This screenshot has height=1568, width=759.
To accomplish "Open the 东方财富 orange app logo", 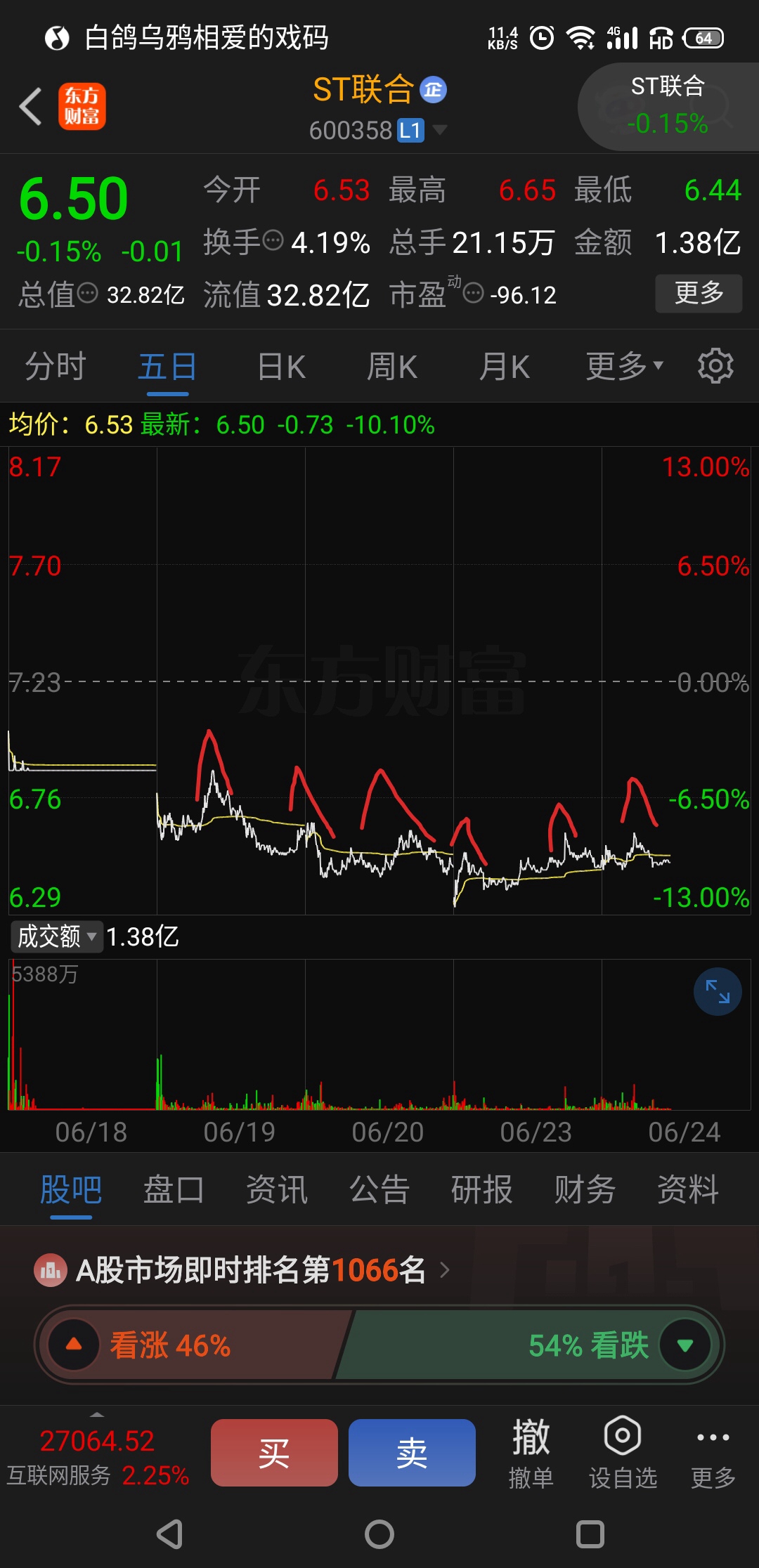I will (x=82, y=107).
